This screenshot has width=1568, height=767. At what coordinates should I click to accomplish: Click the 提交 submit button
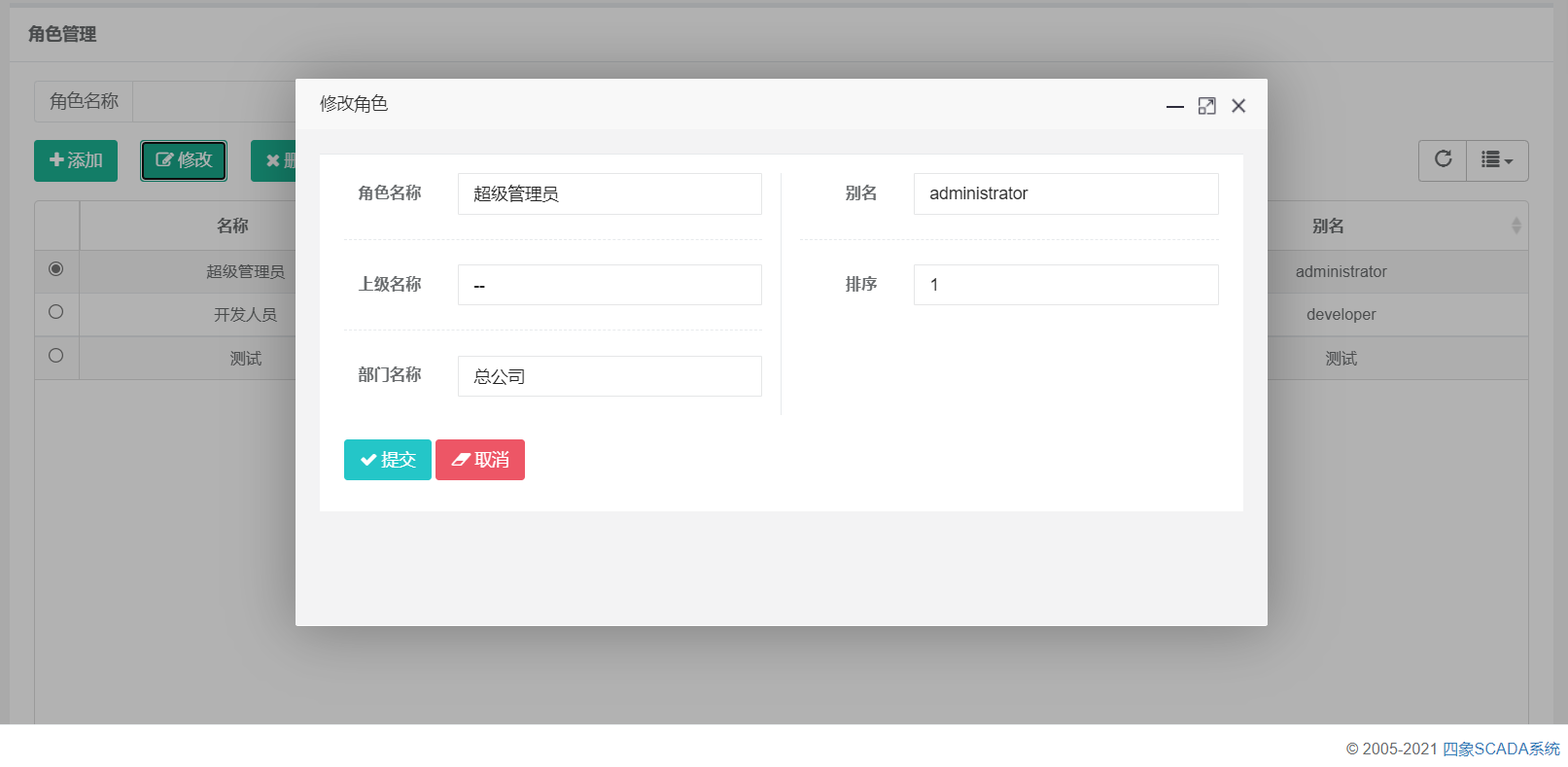[387, 460]
